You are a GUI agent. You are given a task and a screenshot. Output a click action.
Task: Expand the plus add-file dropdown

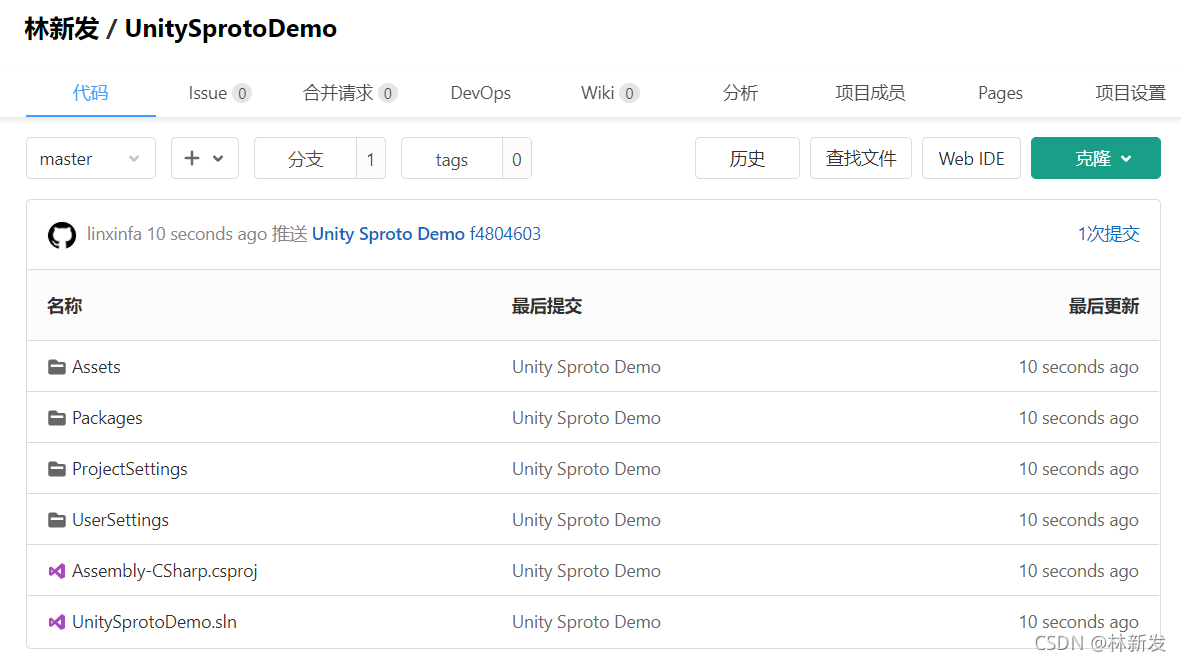204,159
